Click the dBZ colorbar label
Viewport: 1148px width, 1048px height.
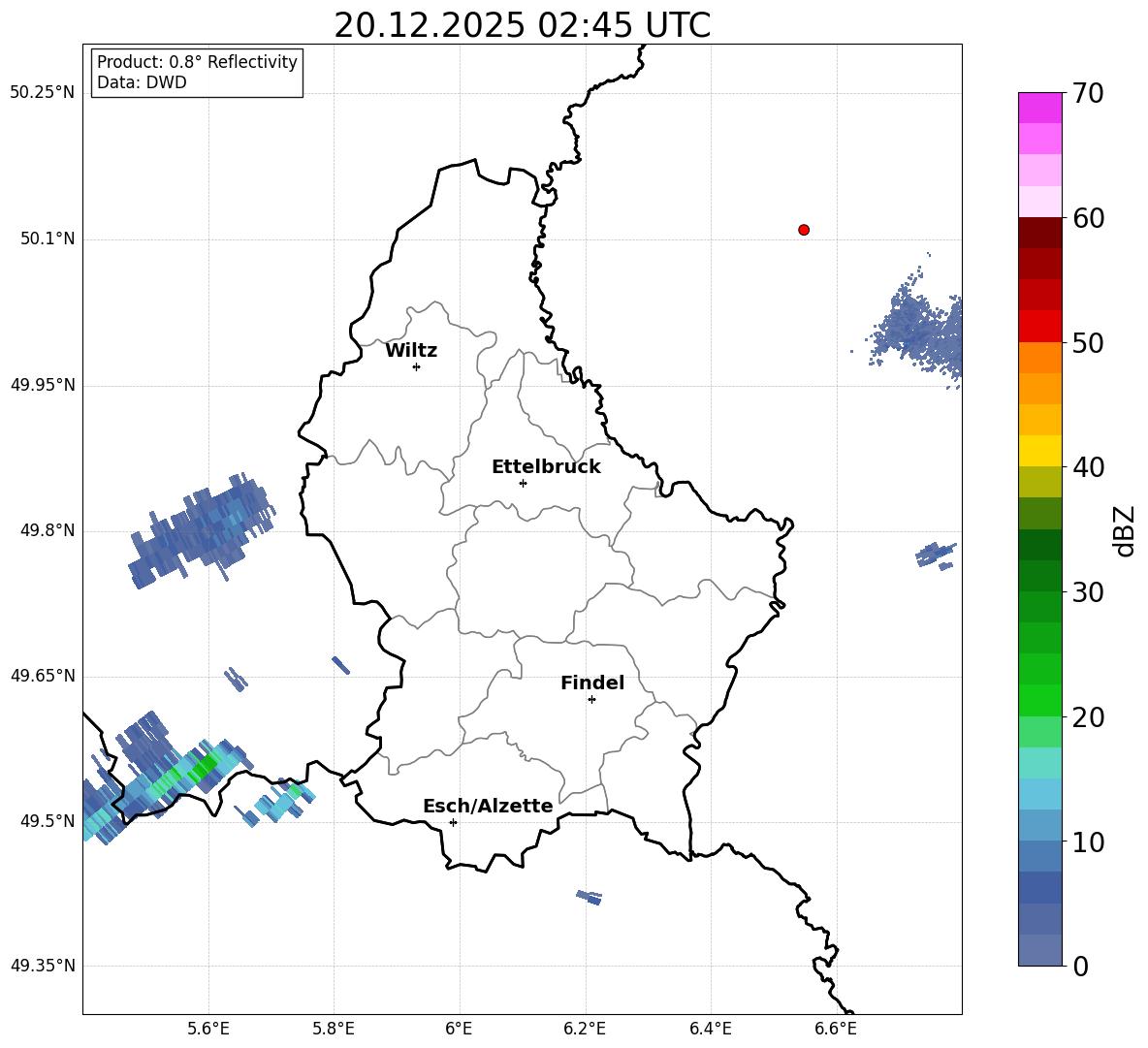coord(1126,530)
